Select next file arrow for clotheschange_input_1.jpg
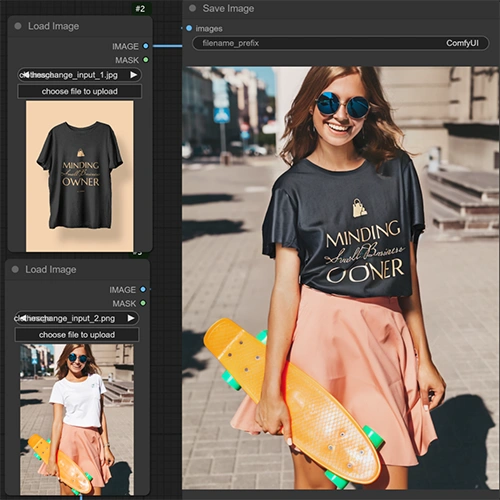The width and height of the screenshot is (500, 500). tap(134, 75)
